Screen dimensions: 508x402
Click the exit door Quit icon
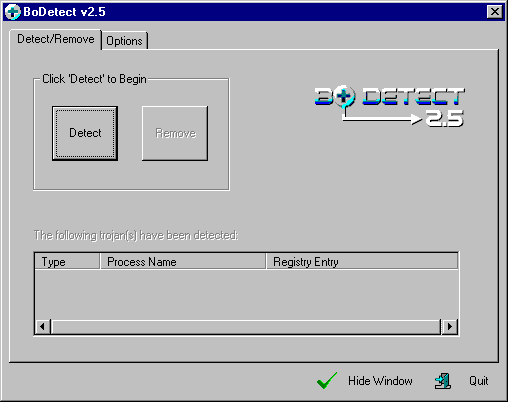tap(443, 381)
